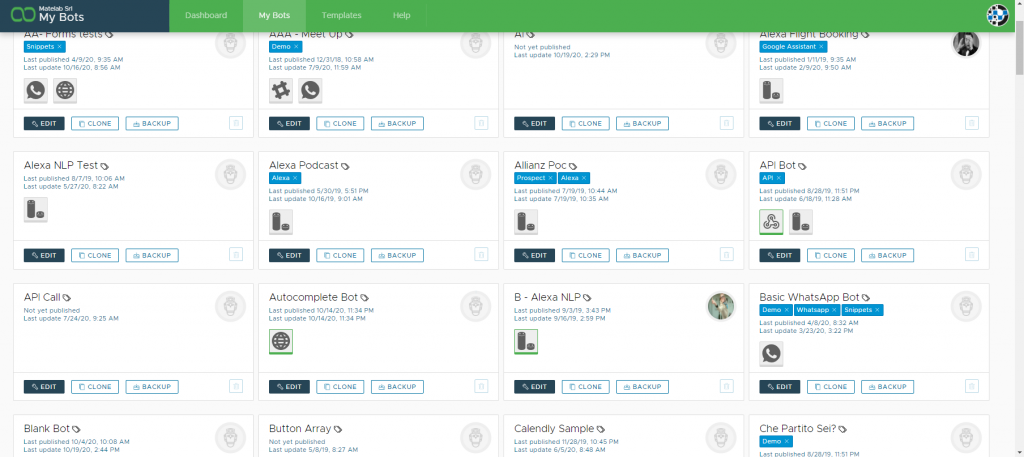
Task: Backup the Autocomplete Bot
Action: [x=397, y=386]
